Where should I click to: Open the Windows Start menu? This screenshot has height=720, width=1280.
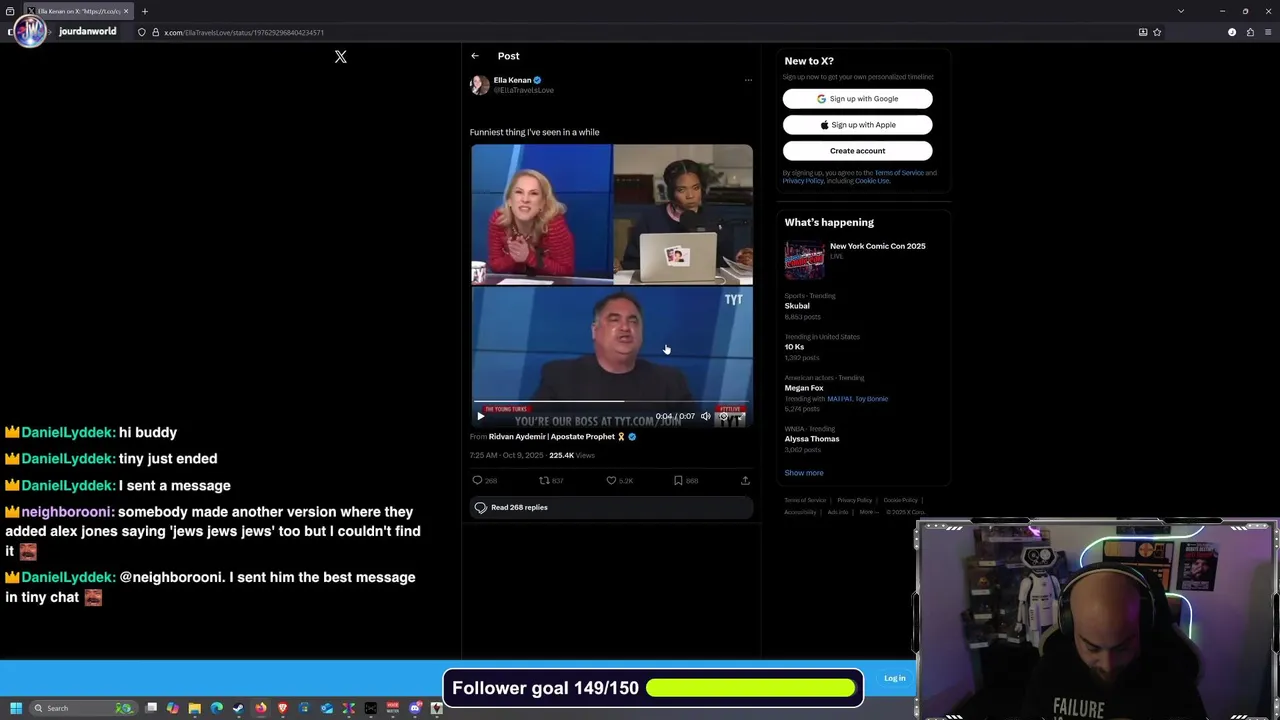coord(16,708)
